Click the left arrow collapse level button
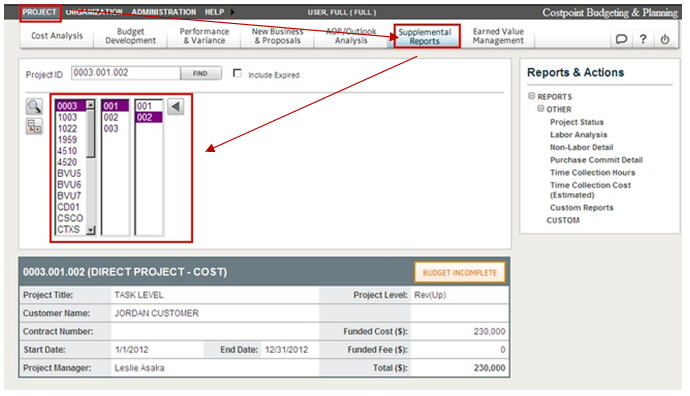Screen dimensions: 690x396 pyautogui.click(x=176, y=106)
